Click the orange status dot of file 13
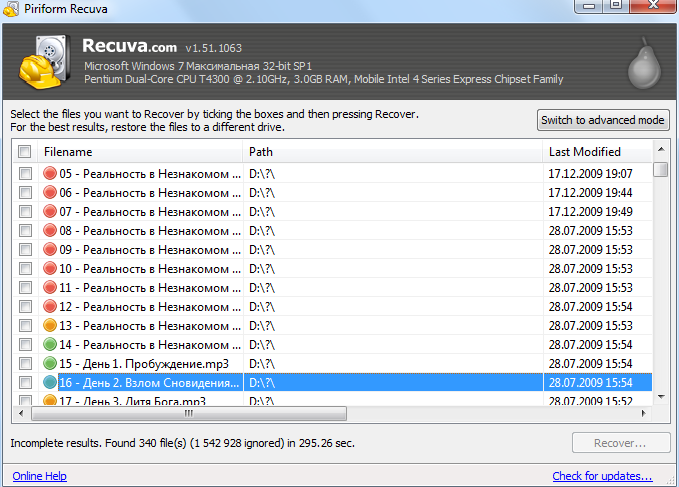The height and width of the screenshot is (487, 679). tap(50, 325)
